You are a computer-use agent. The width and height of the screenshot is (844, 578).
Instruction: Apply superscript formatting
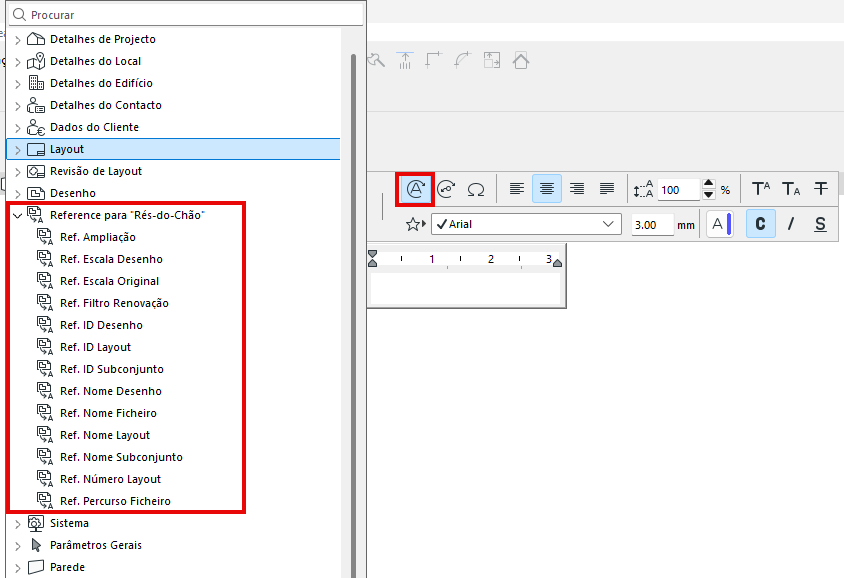(x=761, y=189)
